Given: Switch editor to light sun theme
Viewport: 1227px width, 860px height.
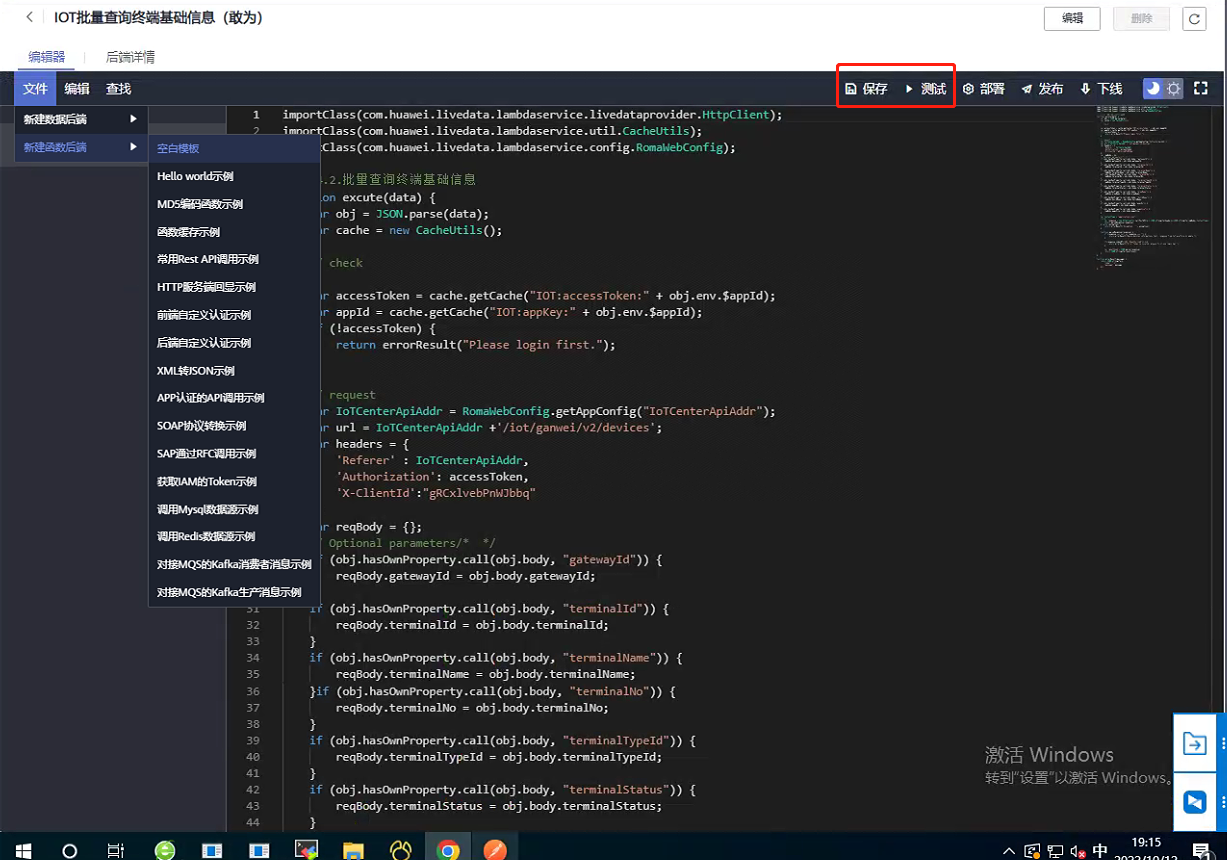Looking at the screenshot, I should [1174, 88].
